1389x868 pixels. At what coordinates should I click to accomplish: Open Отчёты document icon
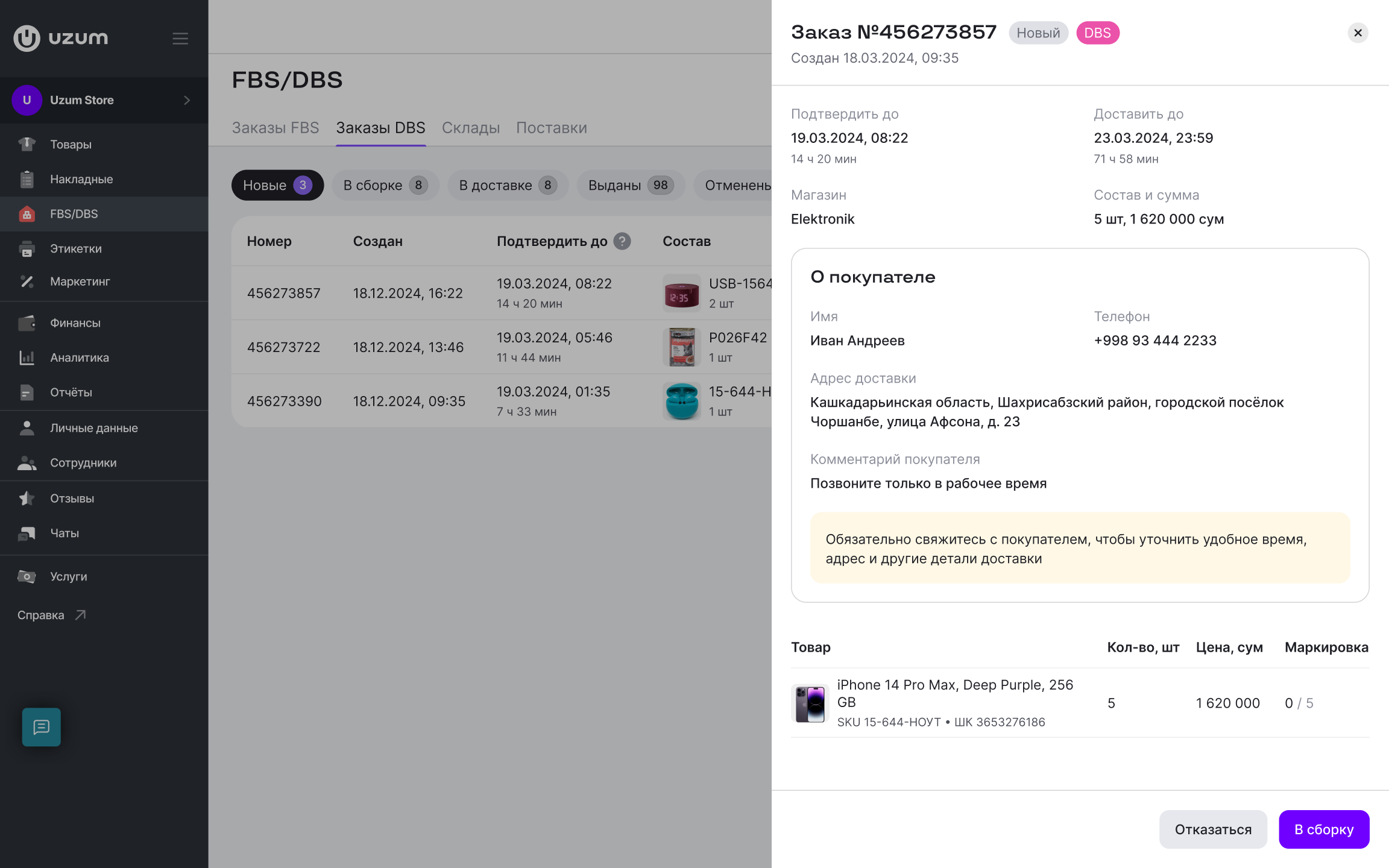click(27, 392)
